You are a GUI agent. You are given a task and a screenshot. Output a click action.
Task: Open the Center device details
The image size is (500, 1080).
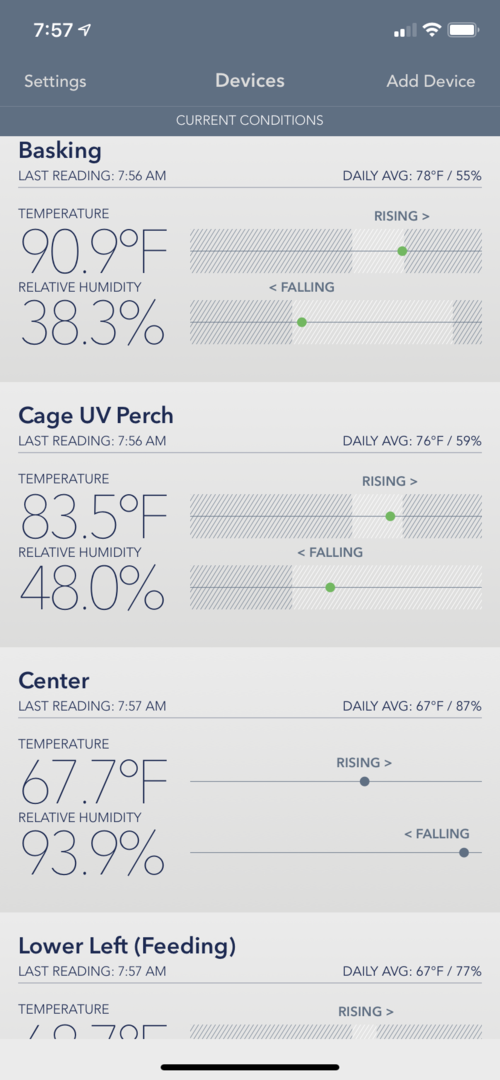pos(250,780)
